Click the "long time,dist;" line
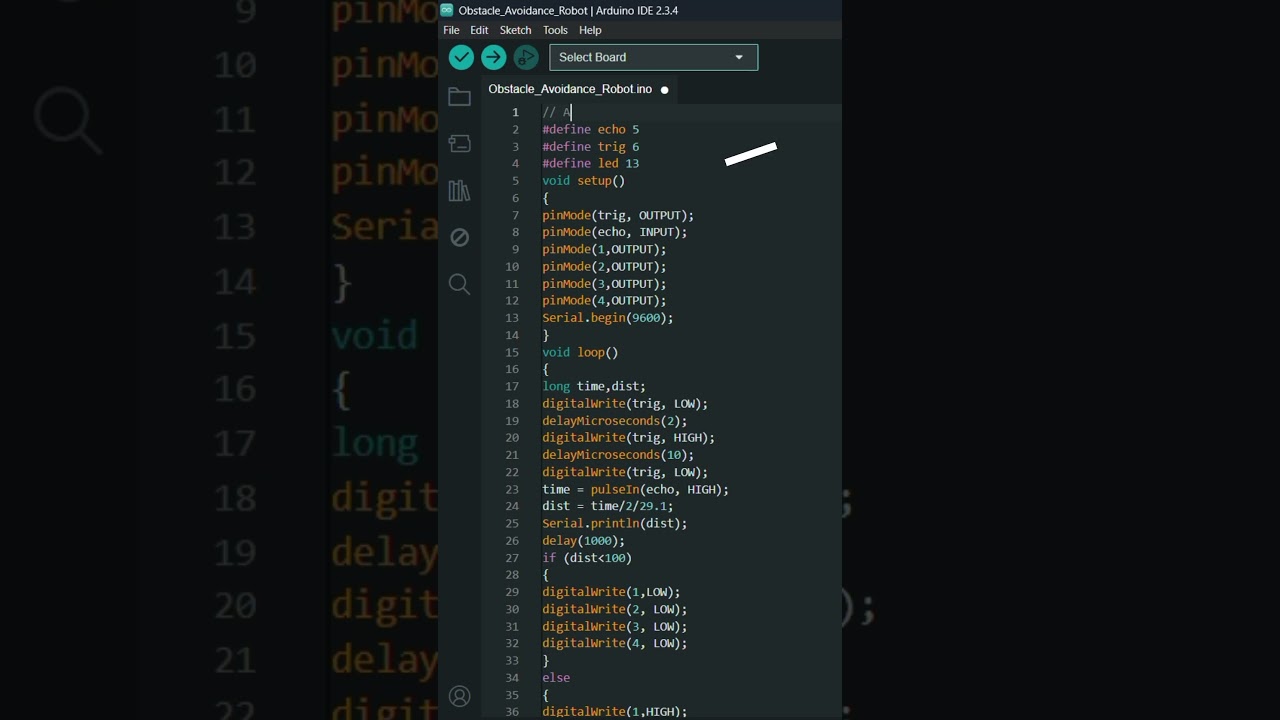This screenshot has width=1280, height=720. click(x=594, y=386)
